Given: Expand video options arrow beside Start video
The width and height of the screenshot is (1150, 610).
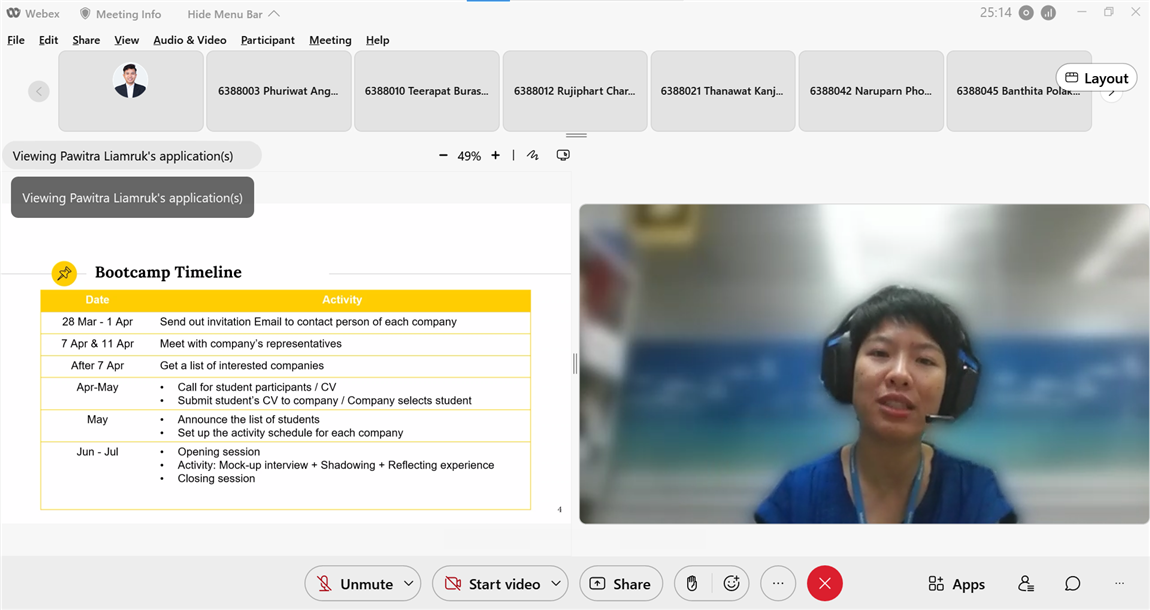Looking at the screenshot, I should coord(555,584).
